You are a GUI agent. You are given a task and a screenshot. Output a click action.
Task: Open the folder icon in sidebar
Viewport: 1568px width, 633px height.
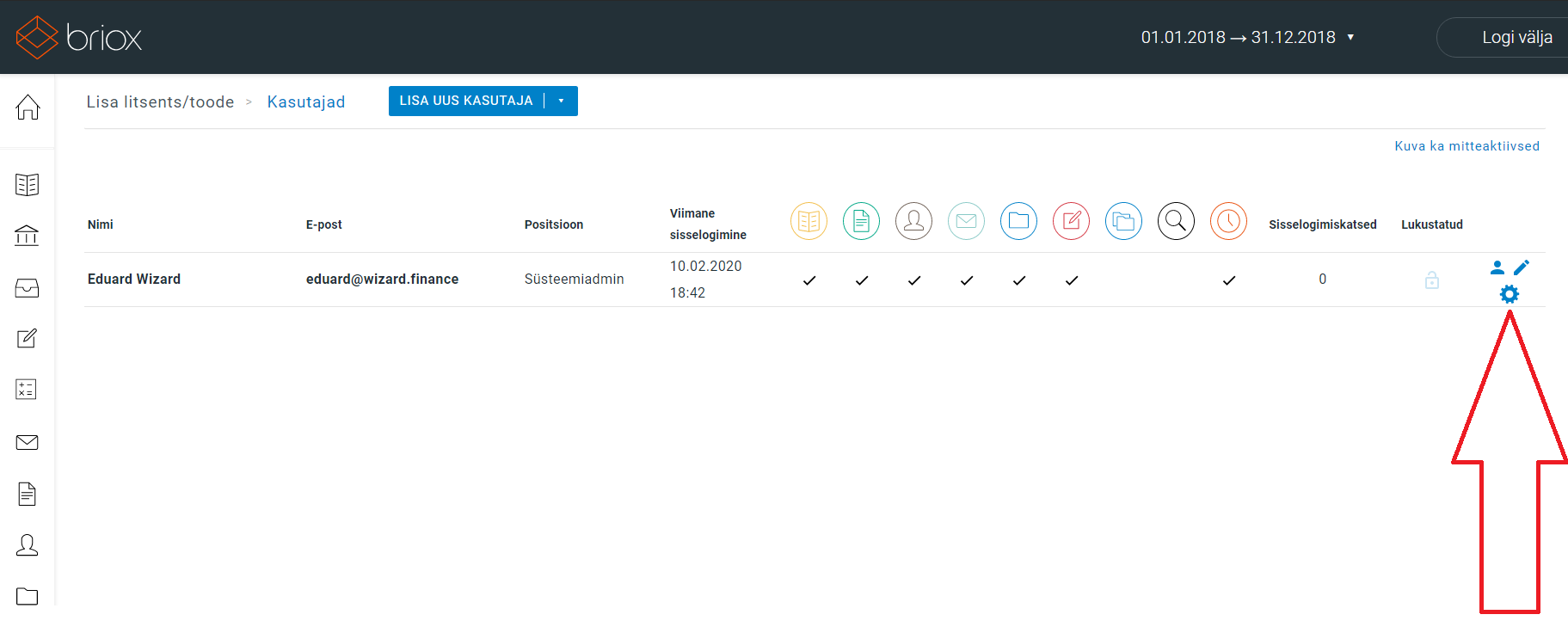coord(28,596)
